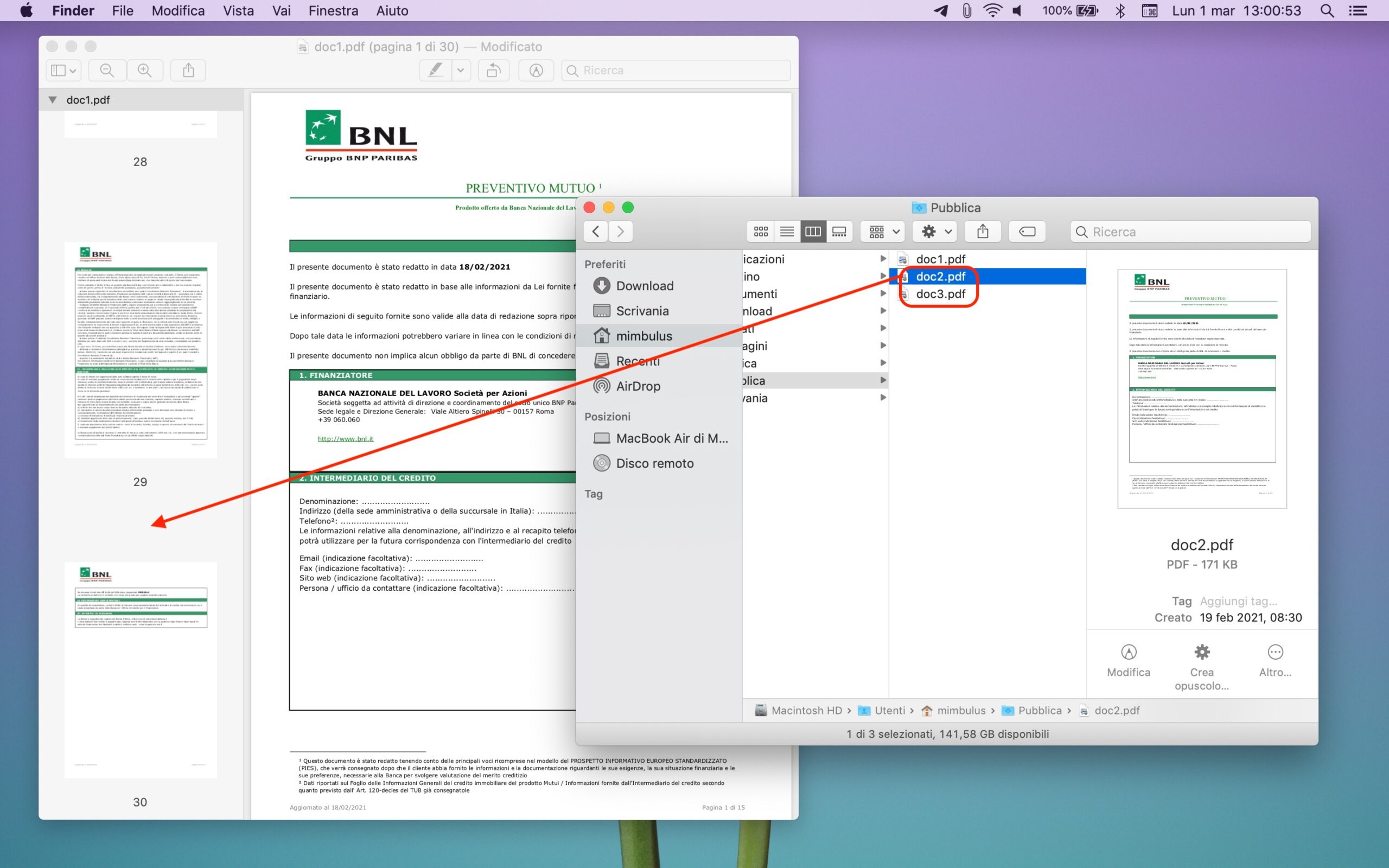The height and width of the screenshot is (868, 1389).
Task: Select doc3.pdf in the file column
Action: [940, 294]
